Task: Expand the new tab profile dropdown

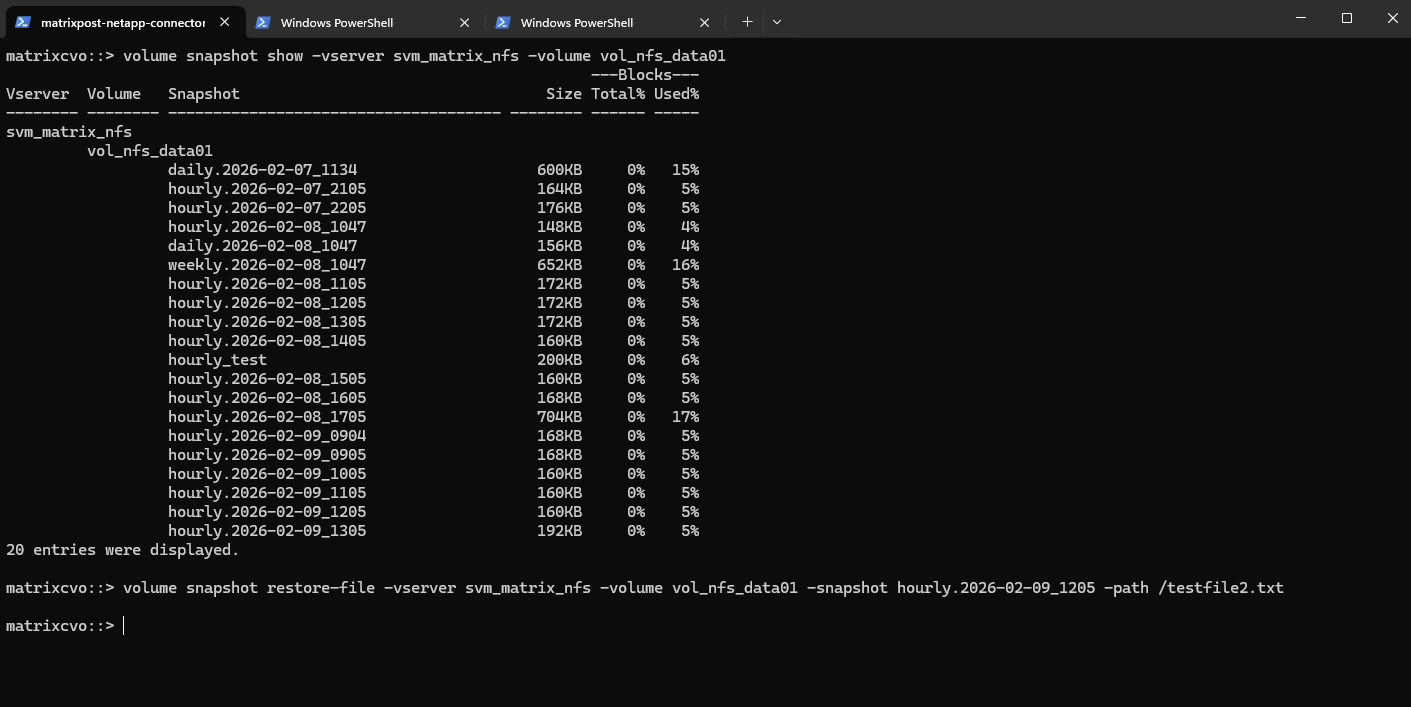Action: [777, 22]
